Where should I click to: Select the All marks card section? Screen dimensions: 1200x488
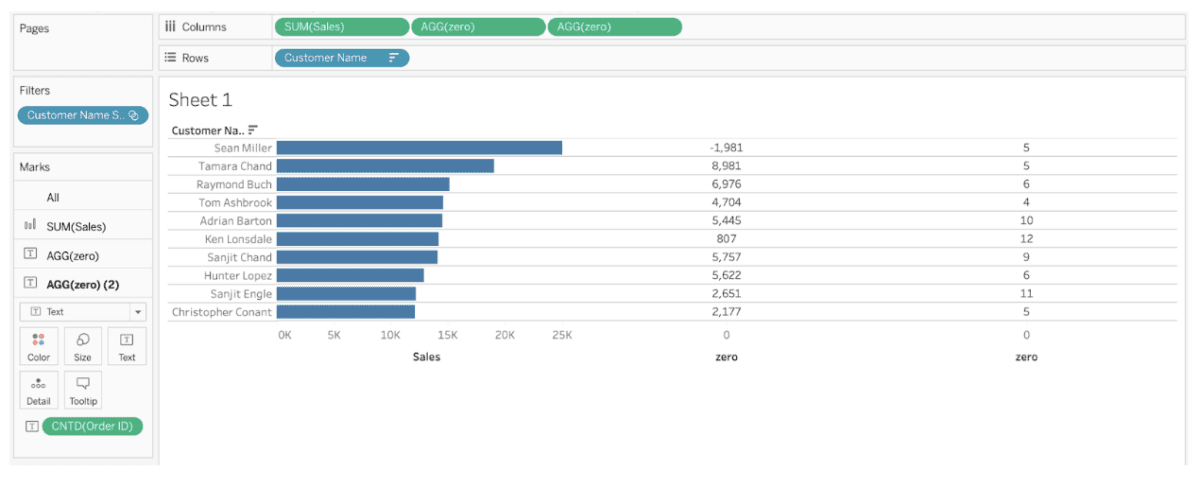pyautogui.click(x=83, y=198)
